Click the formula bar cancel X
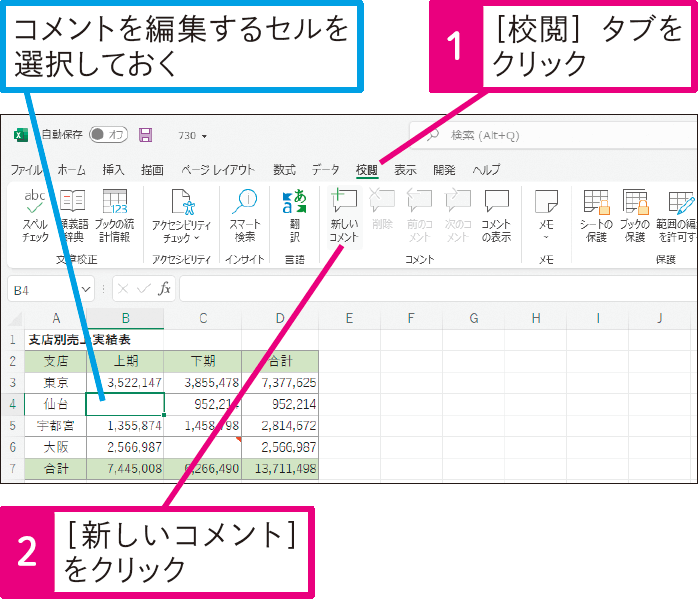 123,289
